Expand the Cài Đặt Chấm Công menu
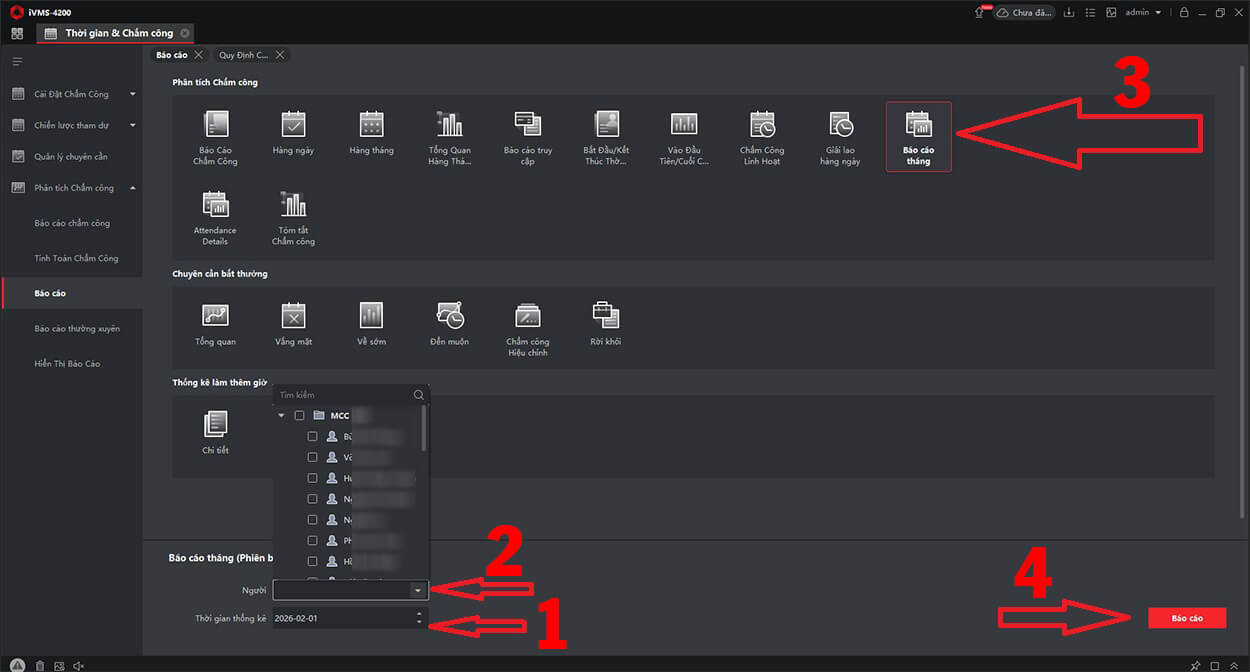Screen dimensions: 1250x672 click(x=132, y=94)
